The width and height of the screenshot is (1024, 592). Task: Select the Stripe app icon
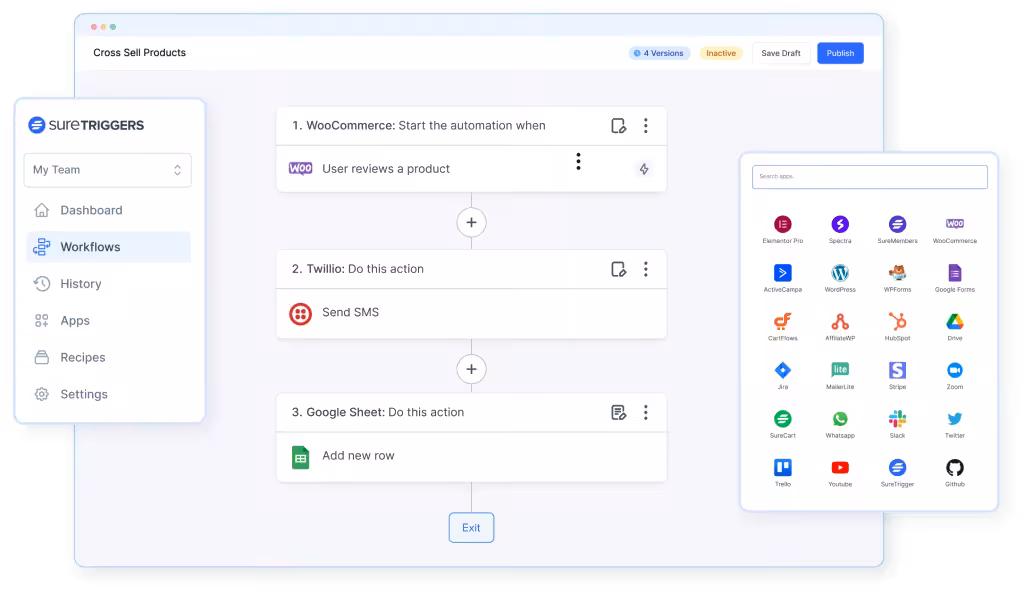(x=897, y=372)
